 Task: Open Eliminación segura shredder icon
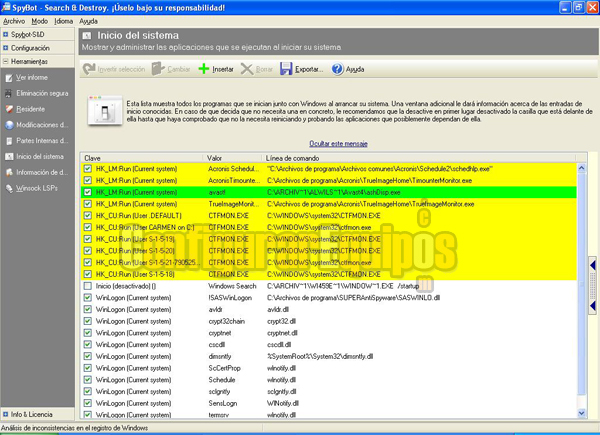[x=9, y=93]
